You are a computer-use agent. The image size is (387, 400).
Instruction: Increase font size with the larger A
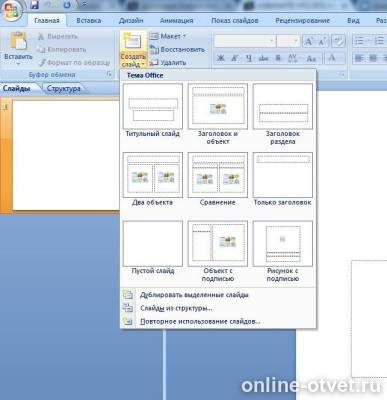(x=309, y=41)
